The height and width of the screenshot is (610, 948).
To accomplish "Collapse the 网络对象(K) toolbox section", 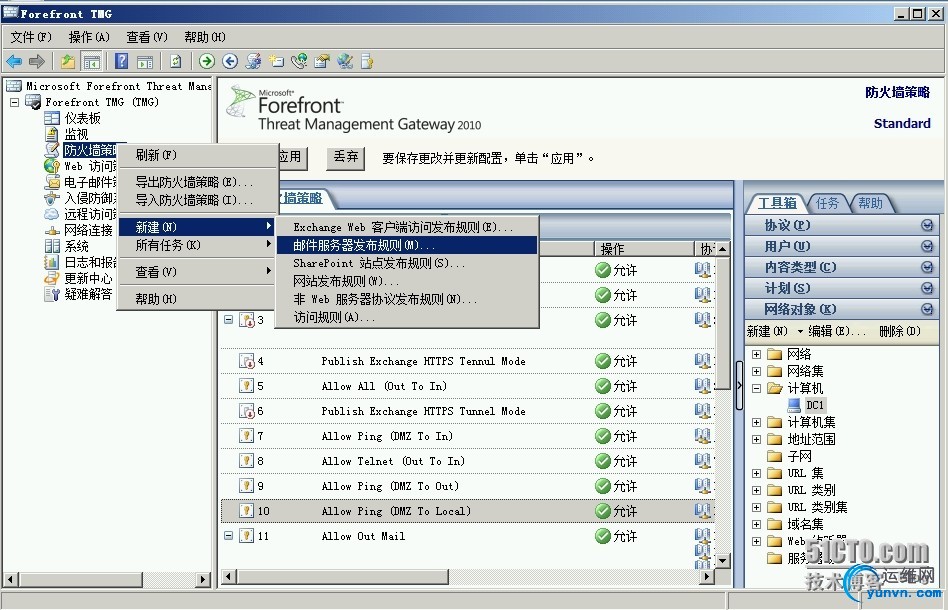I will [927, 310].
